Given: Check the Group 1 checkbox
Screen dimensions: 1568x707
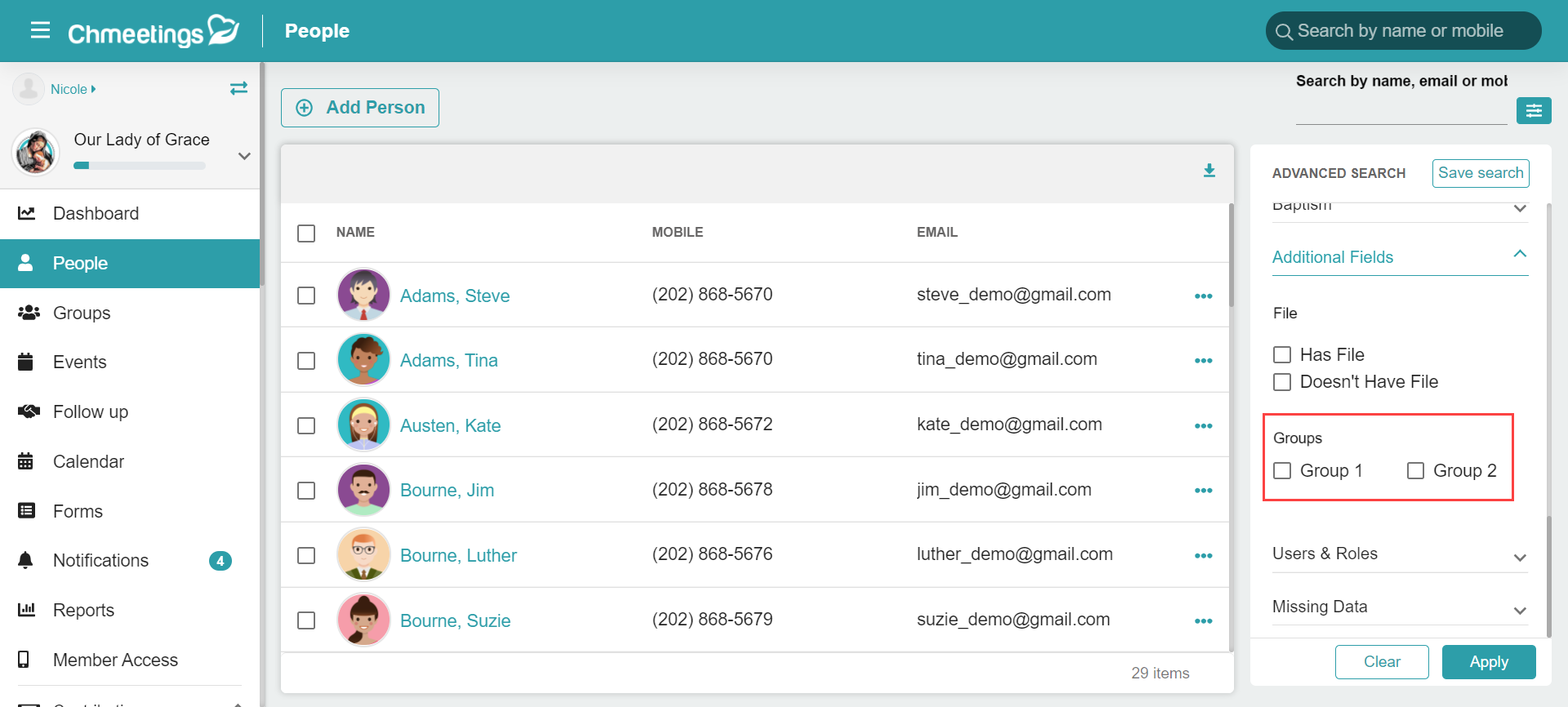Looking at the screenshot, I should [x=1282, y=471].
